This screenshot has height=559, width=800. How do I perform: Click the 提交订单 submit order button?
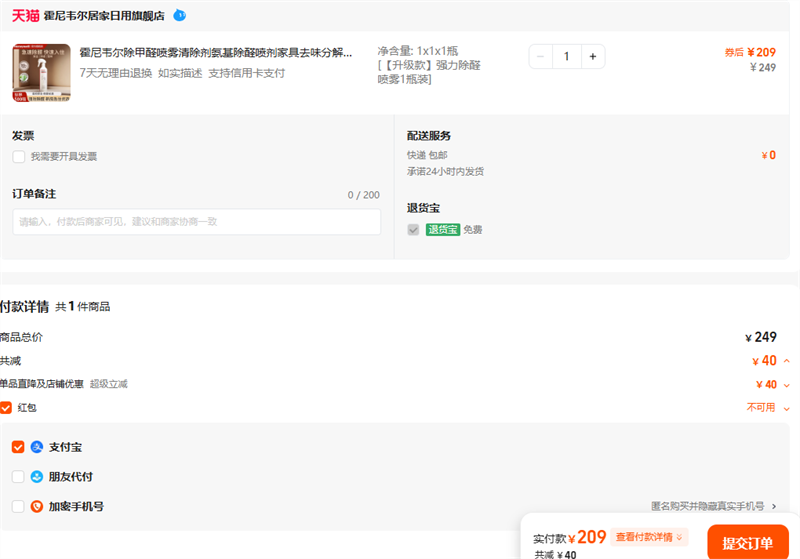[746, 543]
